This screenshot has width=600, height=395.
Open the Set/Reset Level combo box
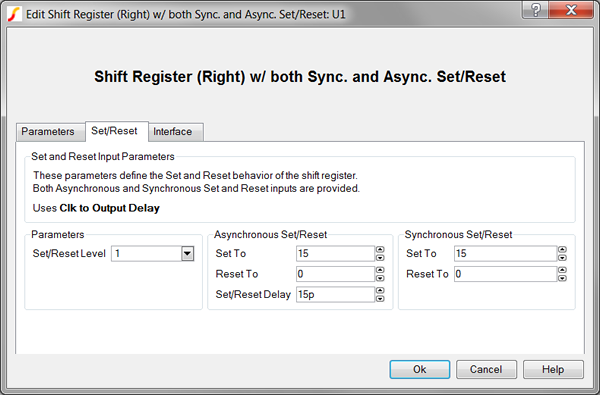point(153,254)
